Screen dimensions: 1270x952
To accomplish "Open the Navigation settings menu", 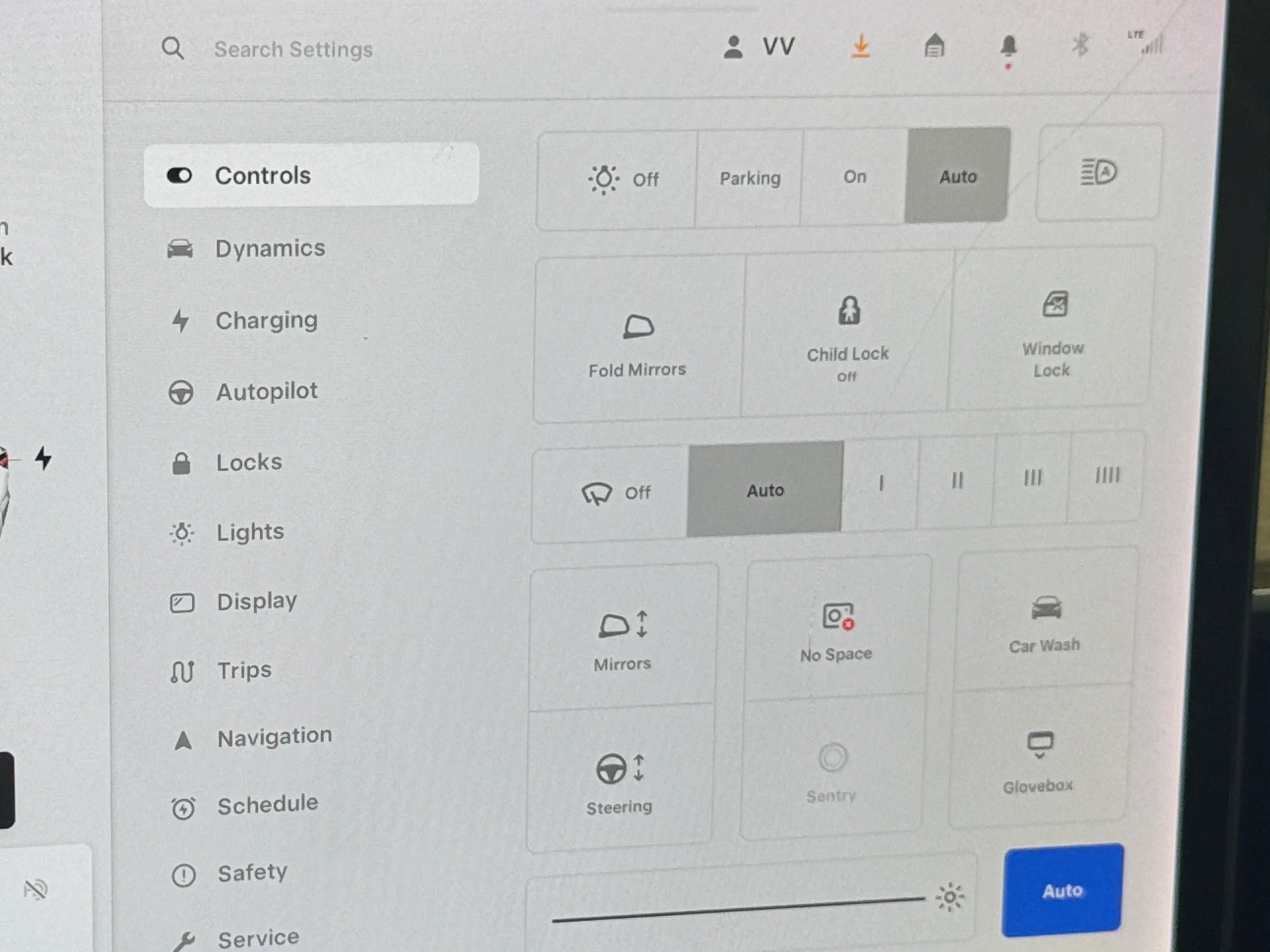I will 252,737.
